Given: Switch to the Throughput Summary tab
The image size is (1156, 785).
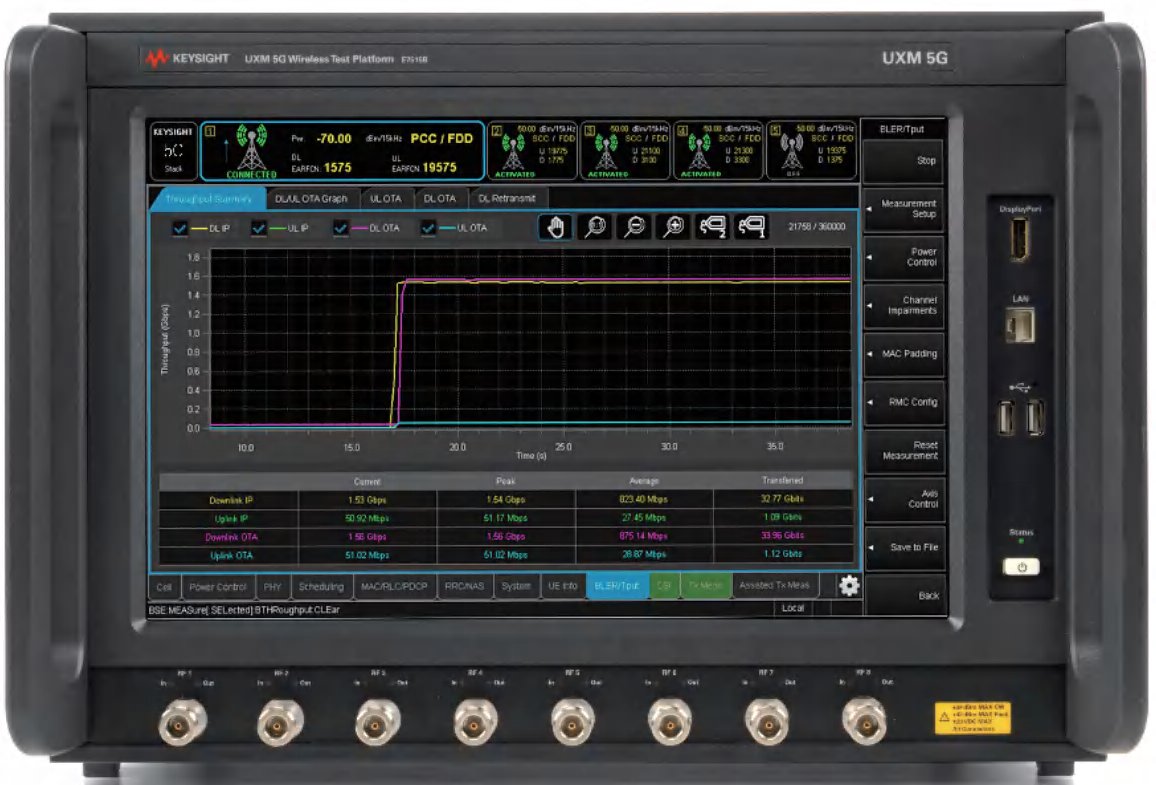Looking at the screenshot, I should [208, 199].
